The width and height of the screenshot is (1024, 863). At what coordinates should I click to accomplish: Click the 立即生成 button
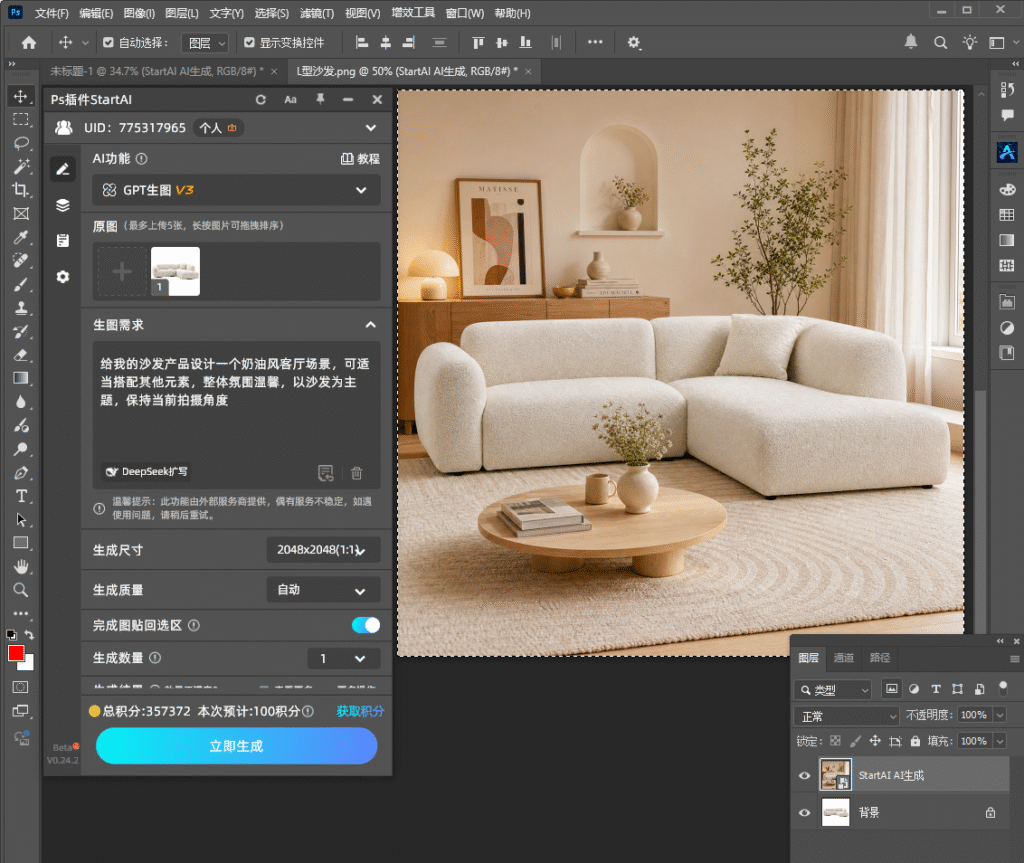tap(236, 746)
